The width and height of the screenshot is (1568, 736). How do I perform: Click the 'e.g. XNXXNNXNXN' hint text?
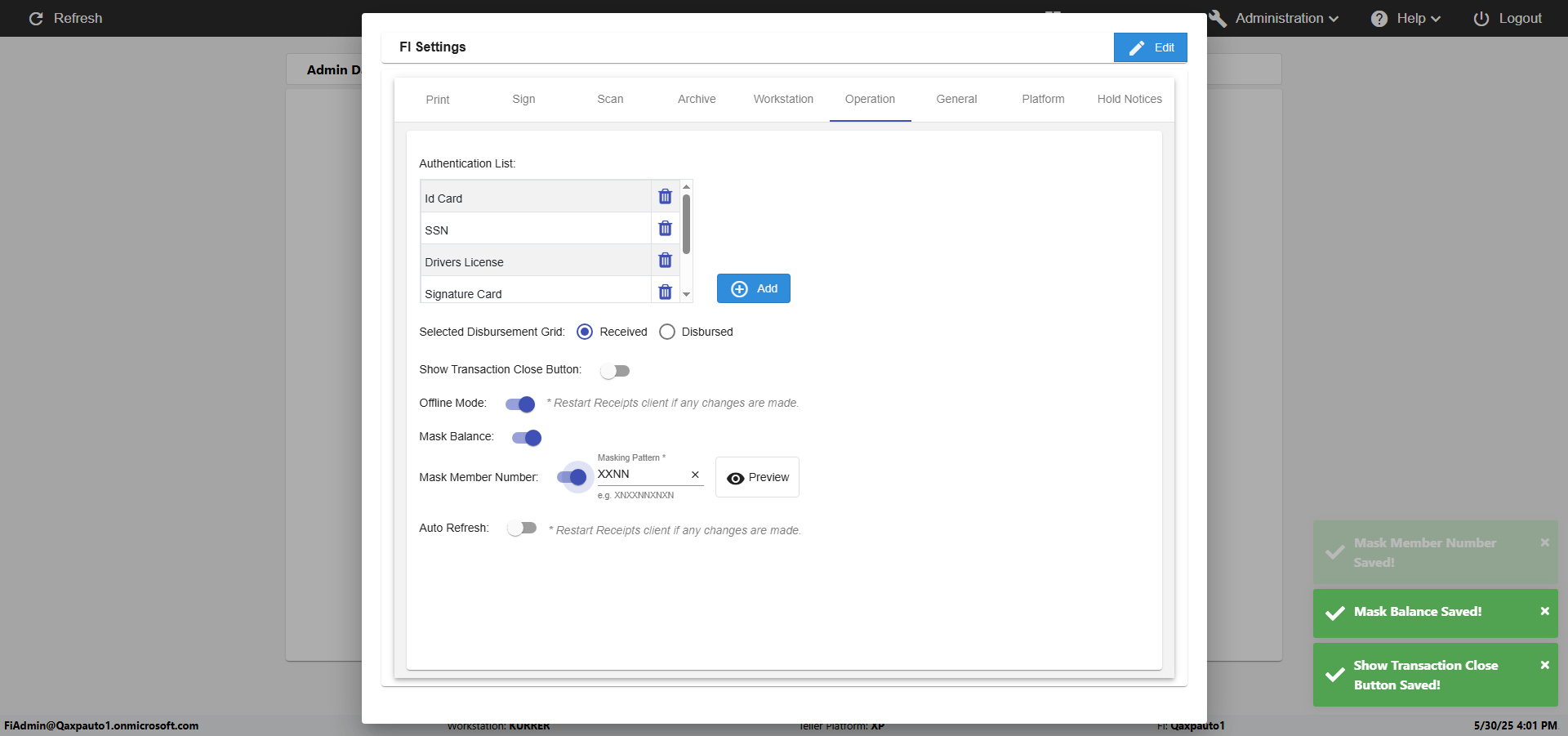coord(635,495)
